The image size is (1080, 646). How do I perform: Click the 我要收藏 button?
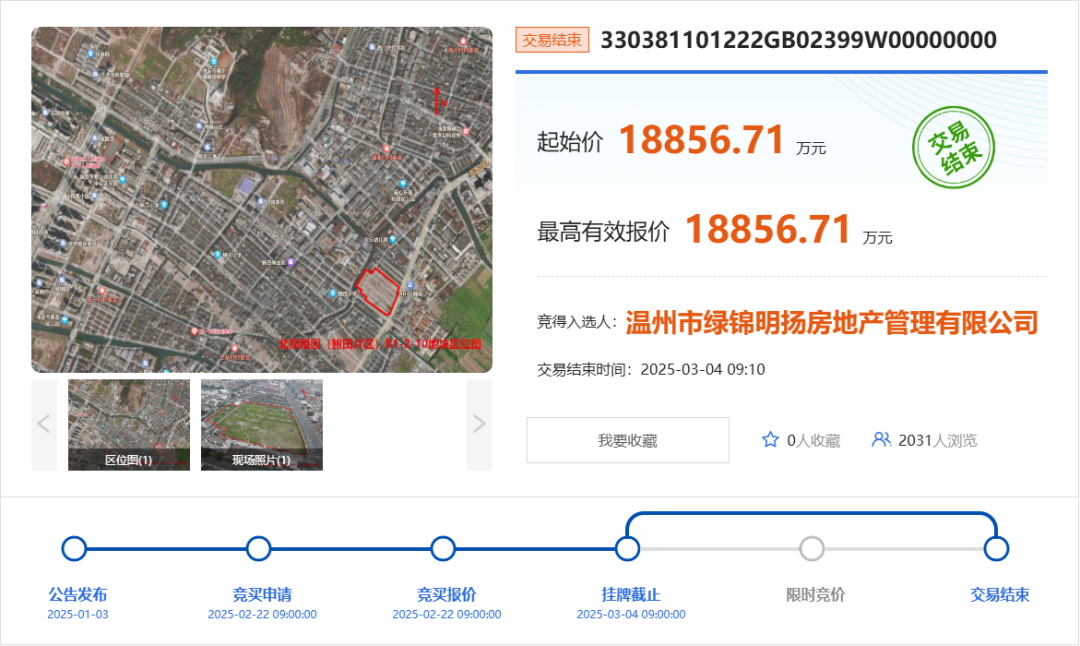pos(628,440)
